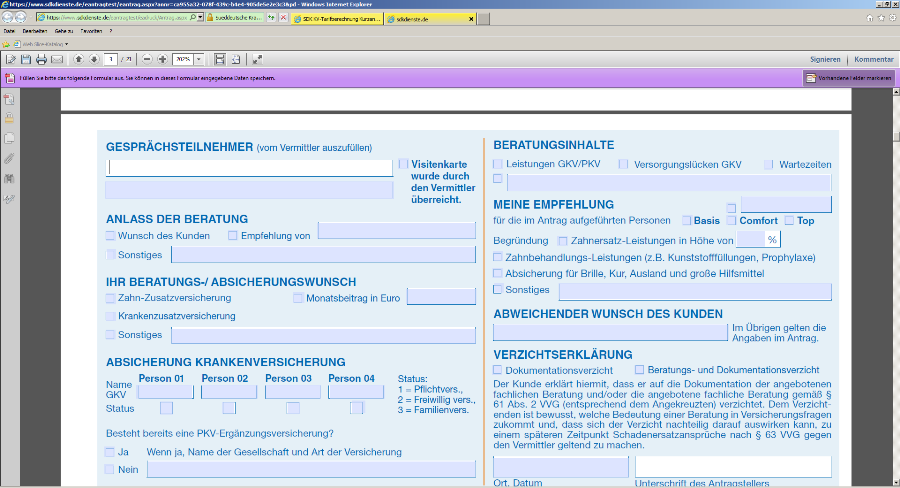The height and width of the screenshot is (488, 900).
Task: Go to previous page arrow
Action: point(79,59)
